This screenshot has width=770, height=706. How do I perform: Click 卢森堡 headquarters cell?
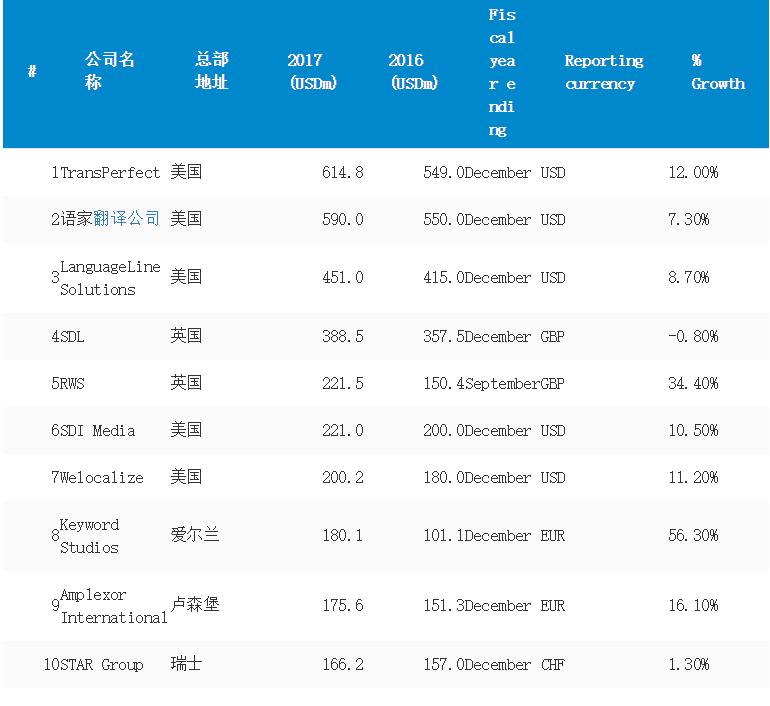195,604
